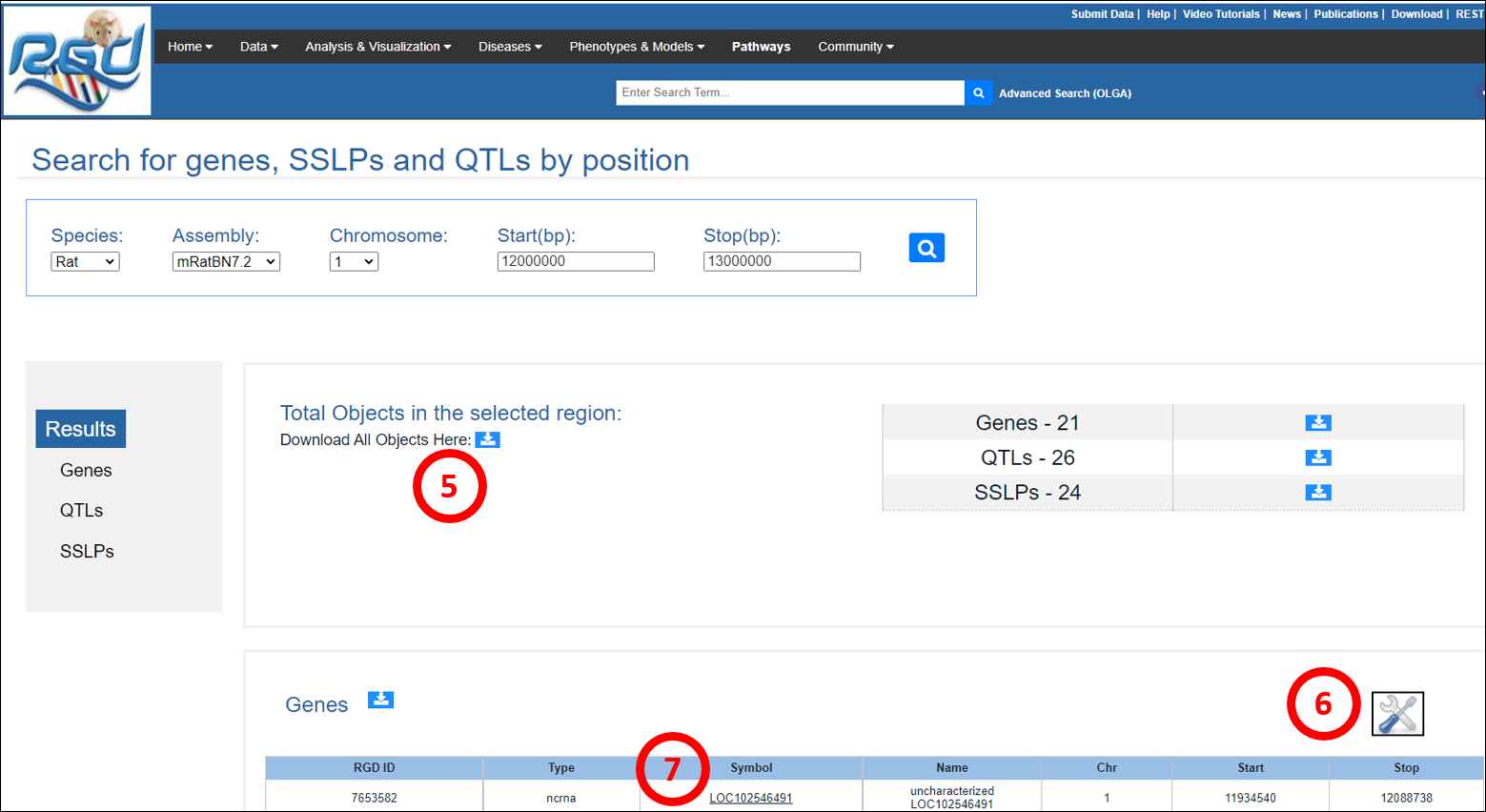Click the Start(bp) input field
Viewport: 1486px width, 812px height.
(x=575, y=261)
